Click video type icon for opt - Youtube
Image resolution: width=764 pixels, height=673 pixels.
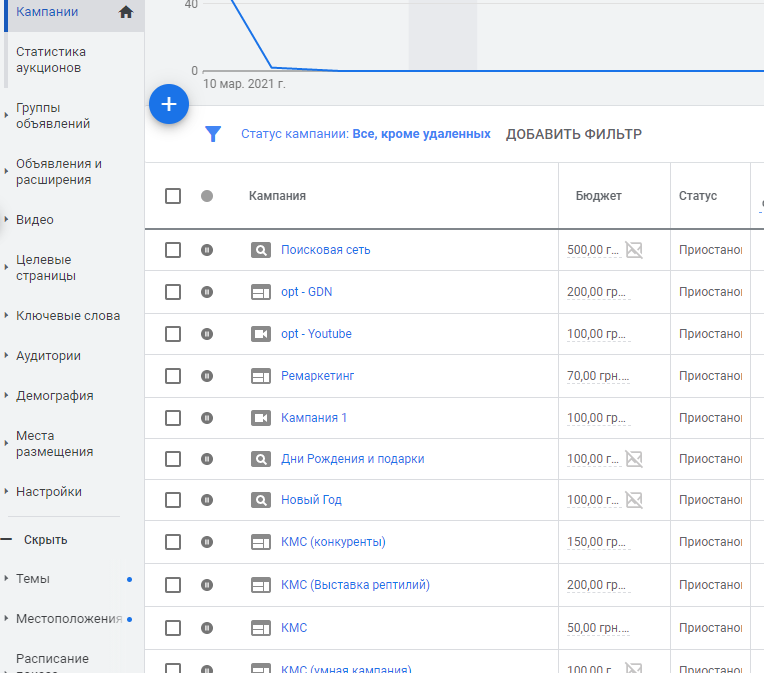(261, 334)
